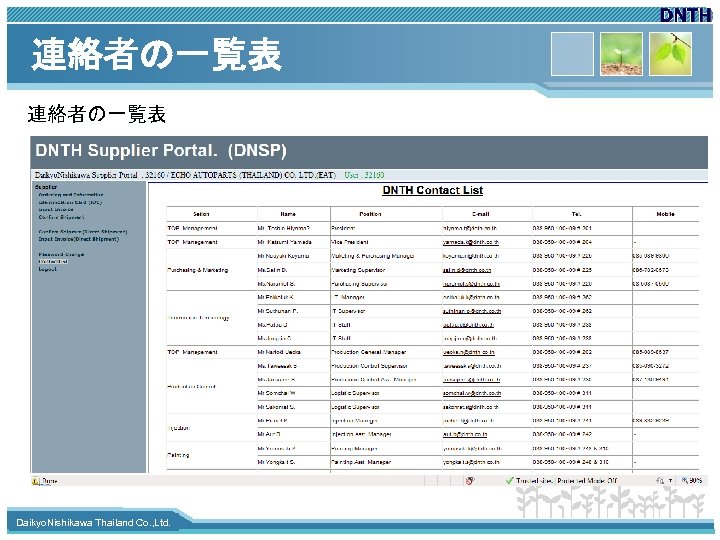
Task: Click the Supplier heading in the sidebar
Action: click(x=46, y=187)
